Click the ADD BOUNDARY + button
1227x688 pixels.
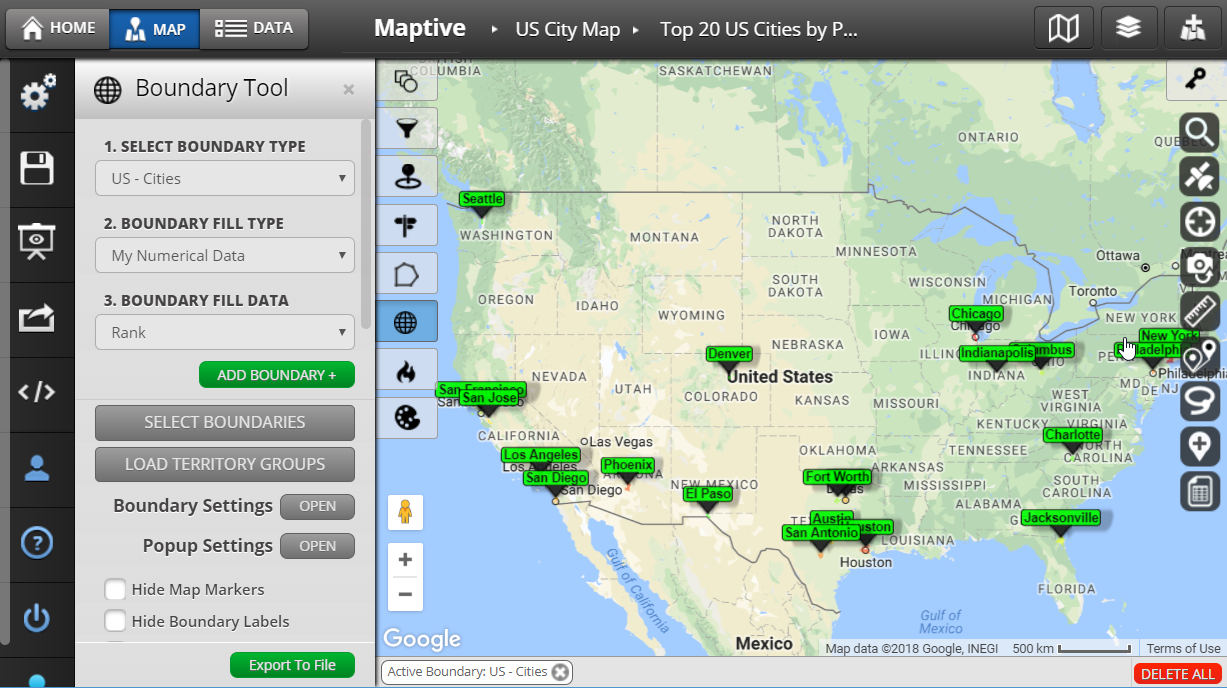(x=277, y=375)
